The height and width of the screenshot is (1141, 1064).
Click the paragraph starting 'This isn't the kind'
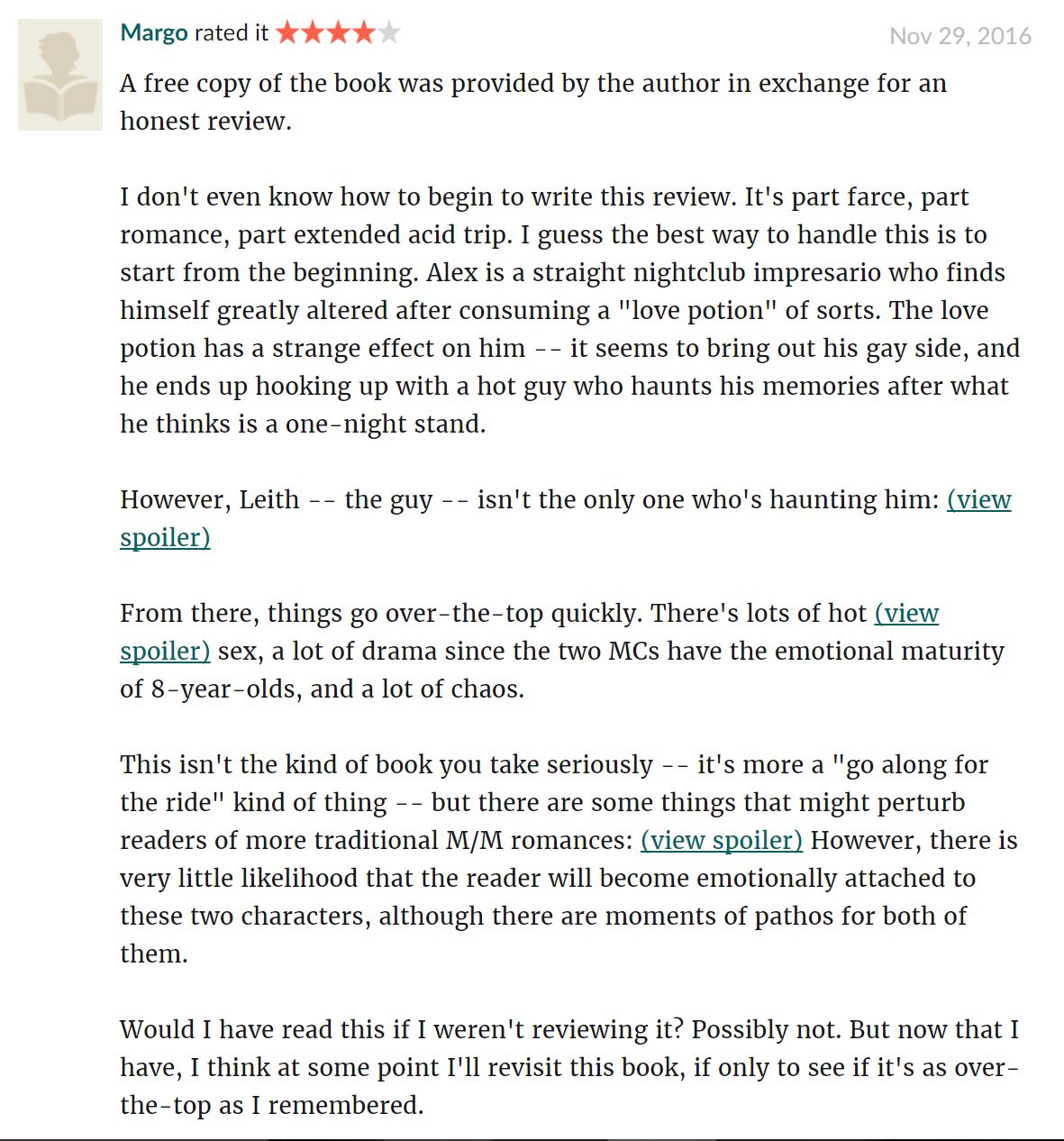(x=568, y=859)
